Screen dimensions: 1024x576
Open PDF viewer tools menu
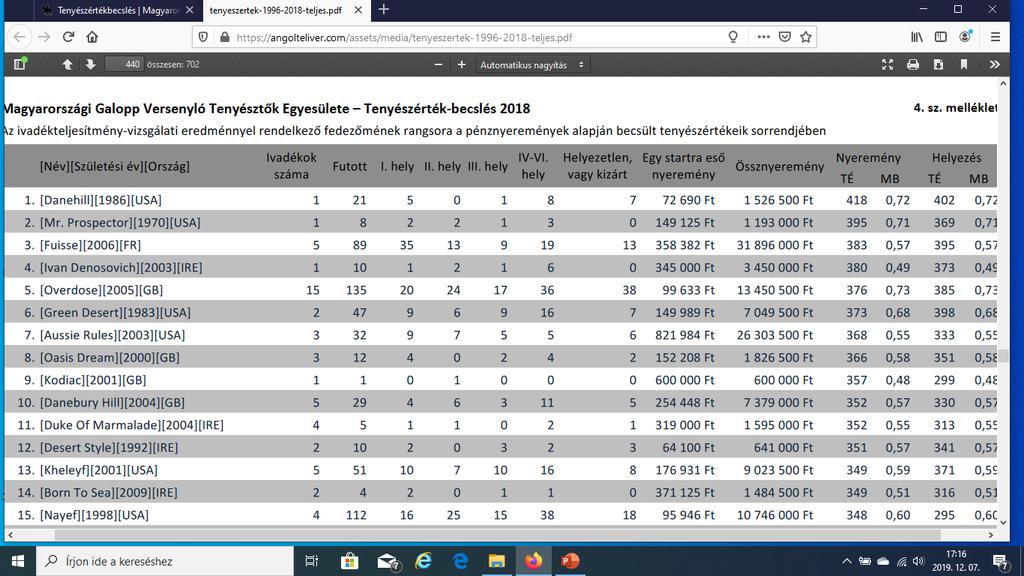pyautogui.click(x=995, y=64)
